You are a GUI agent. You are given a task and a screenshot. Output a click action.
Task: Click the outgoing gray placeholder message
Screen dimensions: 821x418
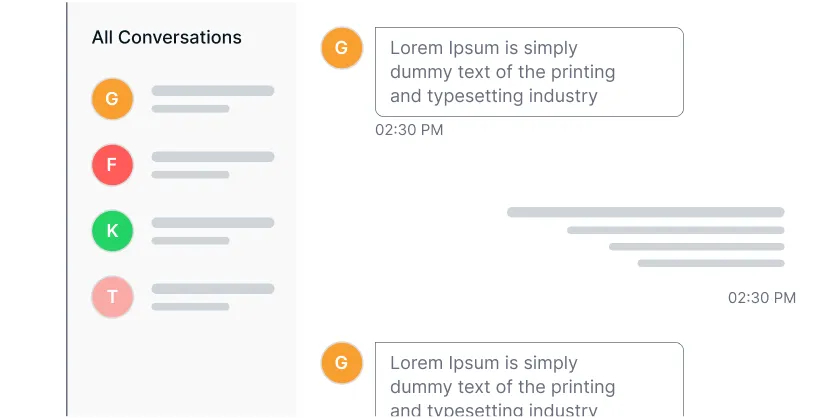tap(646, 237)
